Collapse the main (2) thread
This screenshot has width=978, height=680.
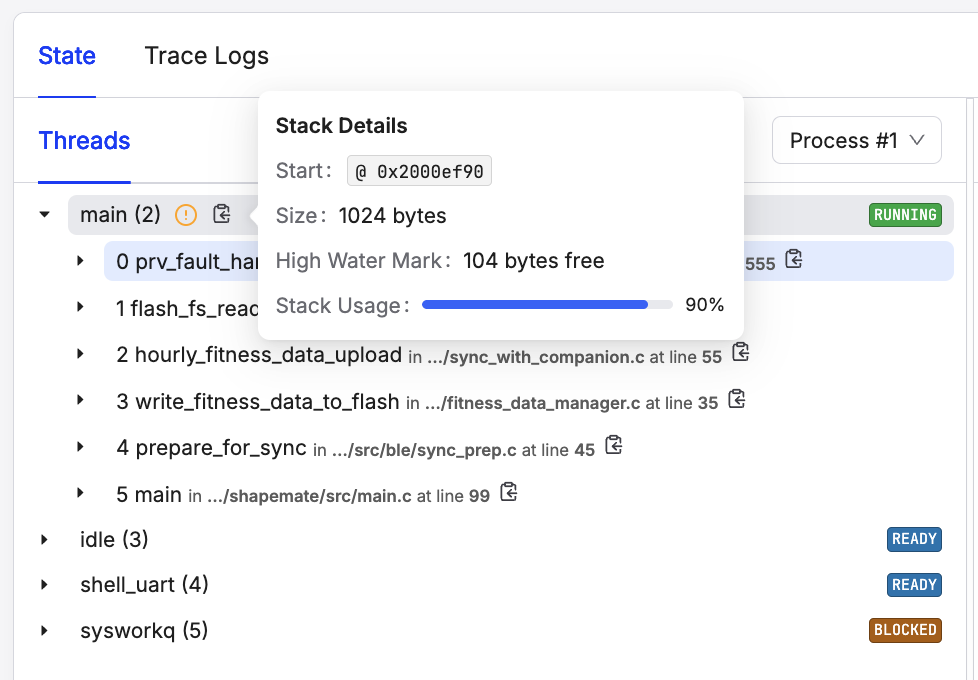[44, 214]
